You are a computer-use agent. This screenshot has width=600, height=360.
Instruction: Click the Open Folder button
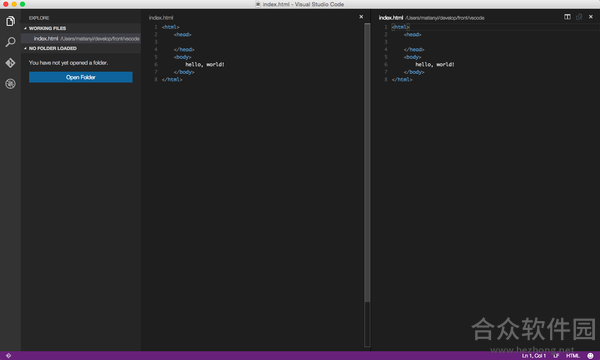(81, 77)
